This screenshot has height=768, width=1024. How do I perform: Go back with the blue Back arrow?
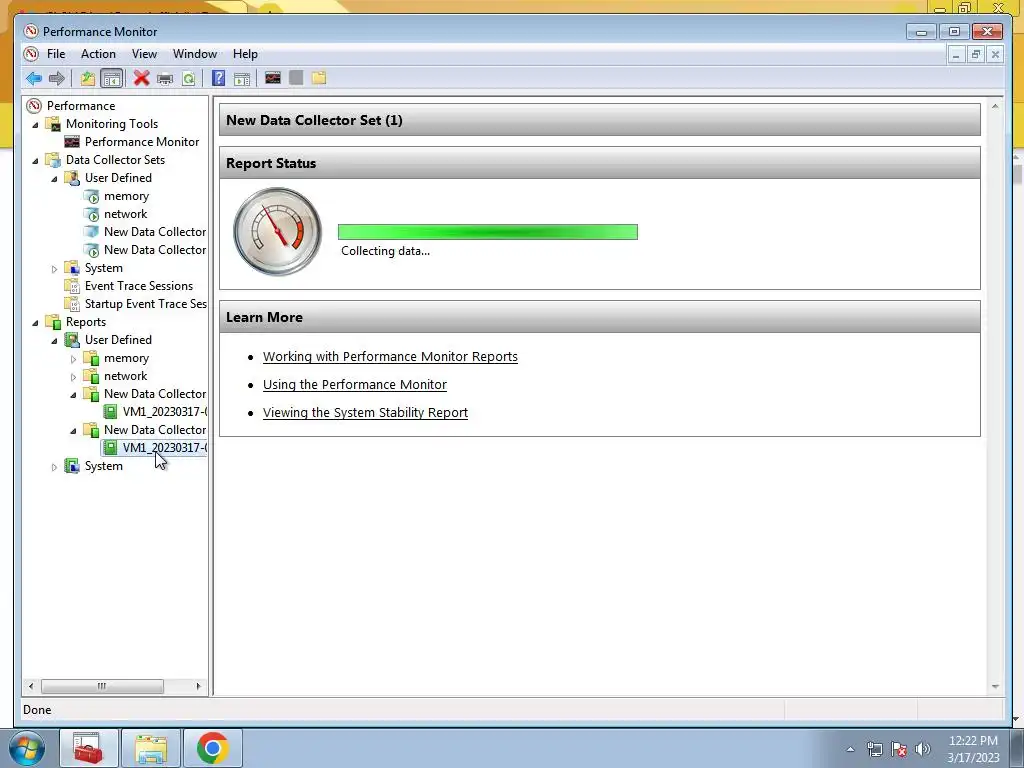[x=34, y=78]
